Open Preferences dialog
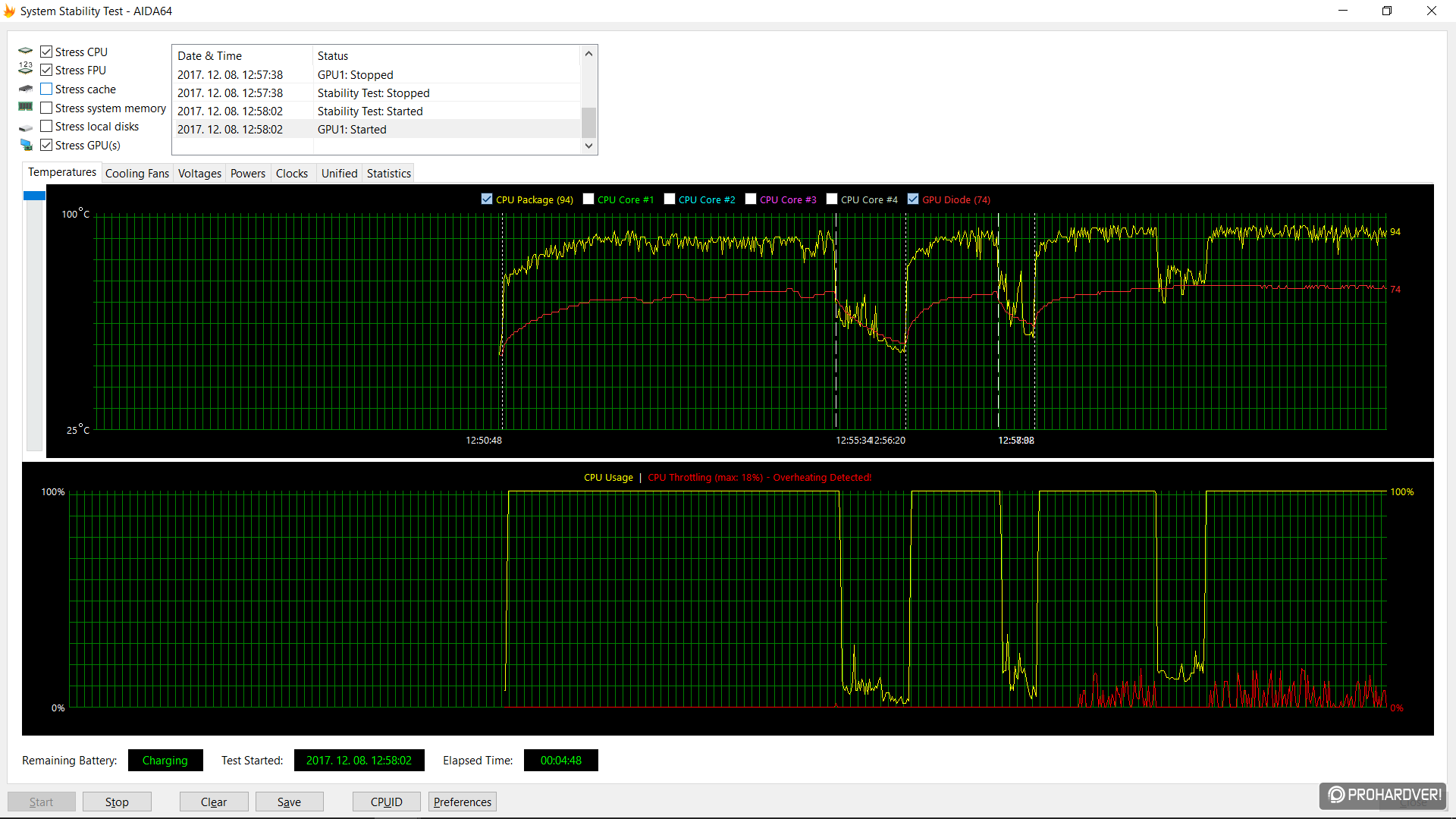The height and width of the screenshot is (819, 1456). click(x=463, y=802)
